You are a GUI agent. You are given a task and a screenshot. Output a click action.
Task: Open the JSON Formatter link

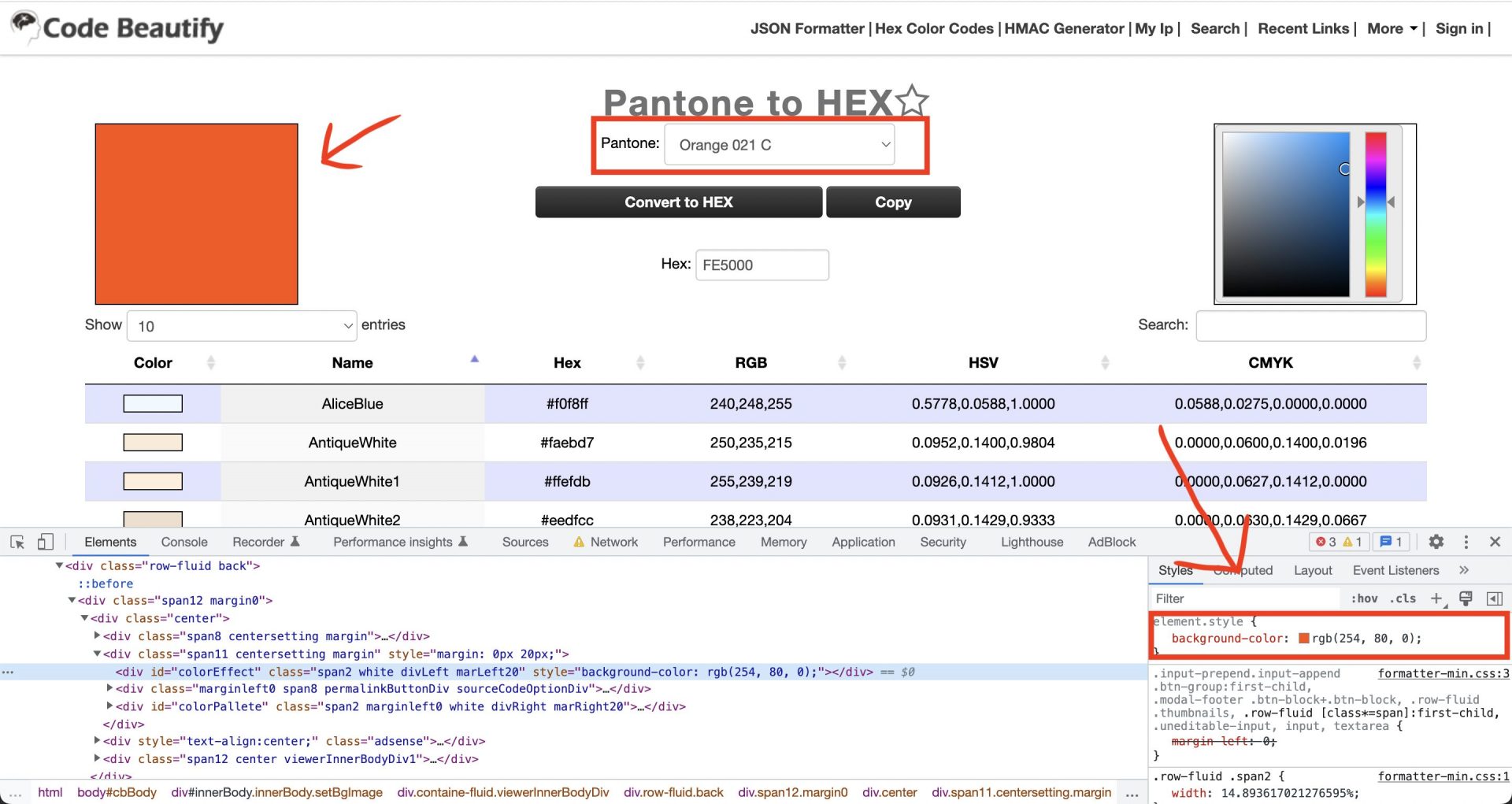point(807,28)
